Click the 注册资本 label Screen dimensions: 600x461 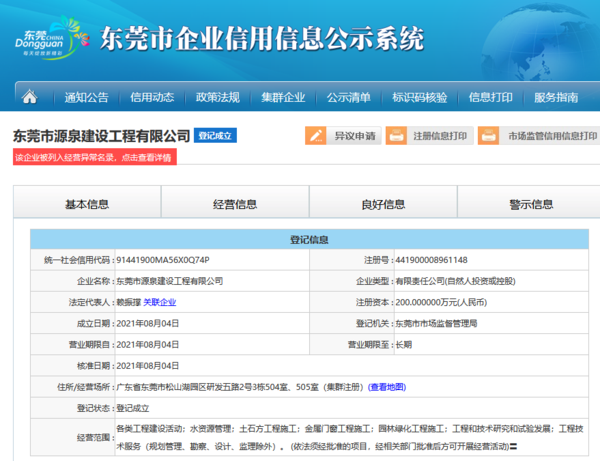pos(375,302)
